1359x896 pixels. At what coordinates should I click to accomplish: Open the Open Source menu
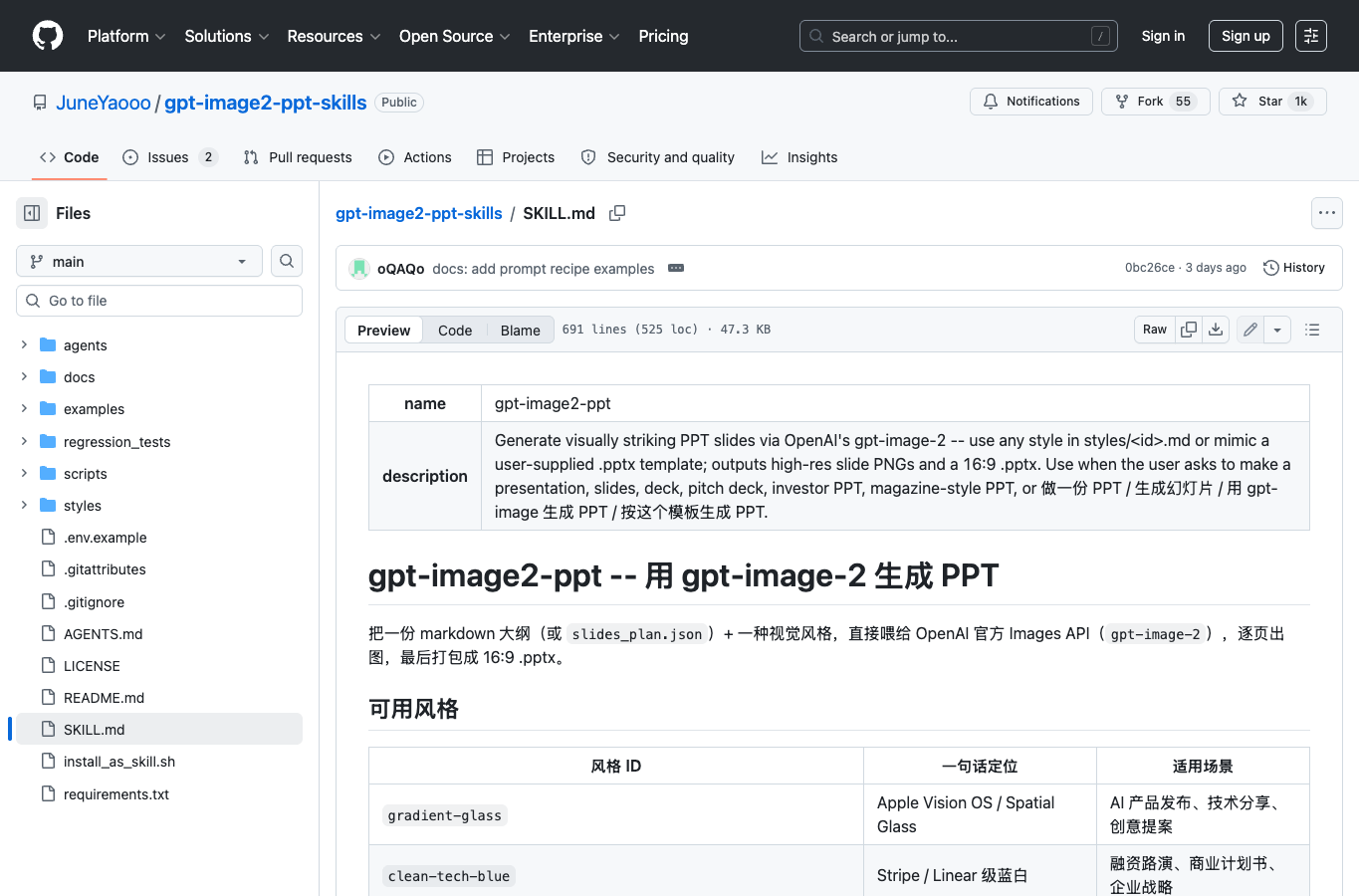(455, 36)
